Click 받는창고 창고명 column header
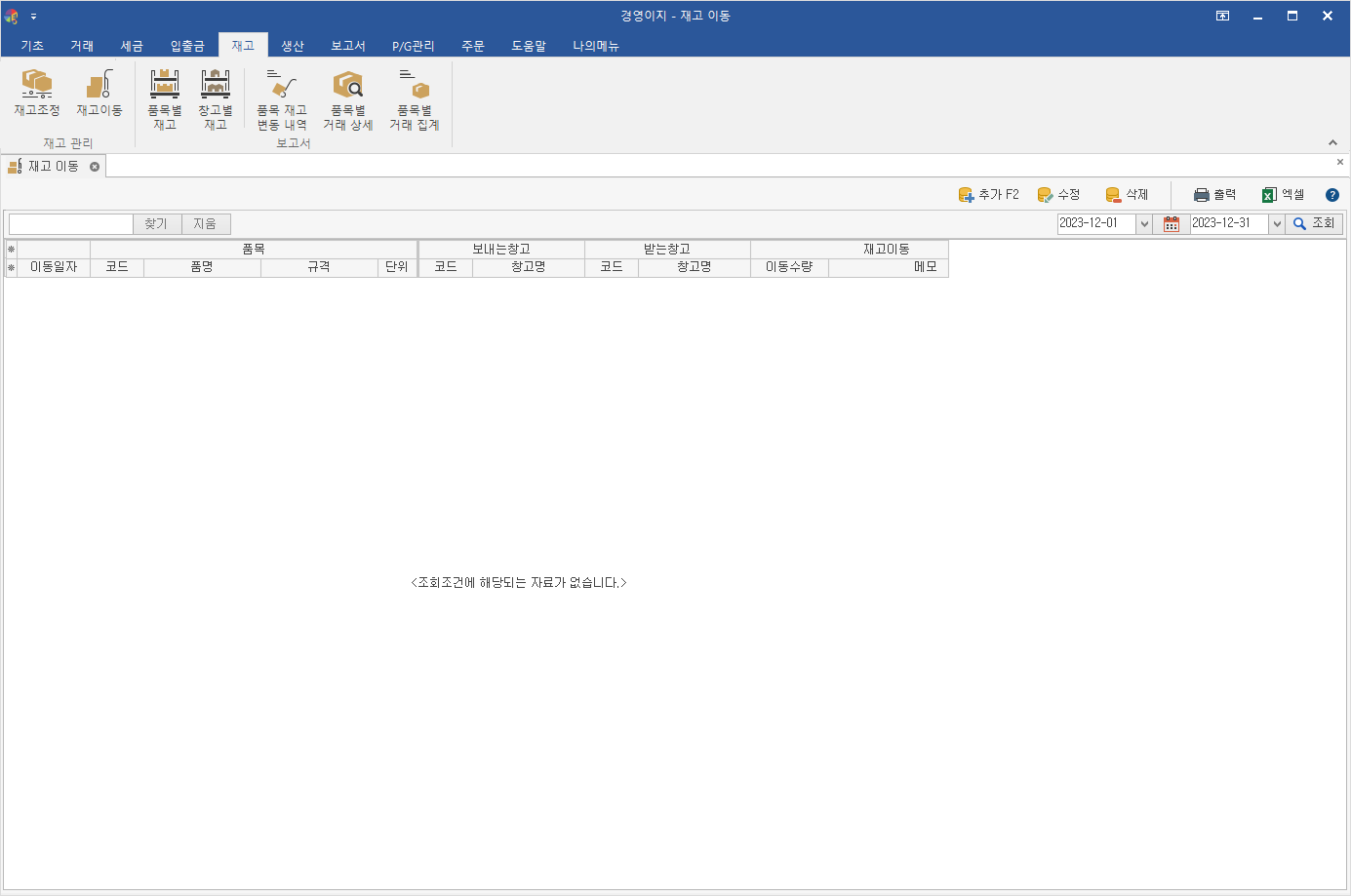The image size is (1351, 896). tap(695, 267)
